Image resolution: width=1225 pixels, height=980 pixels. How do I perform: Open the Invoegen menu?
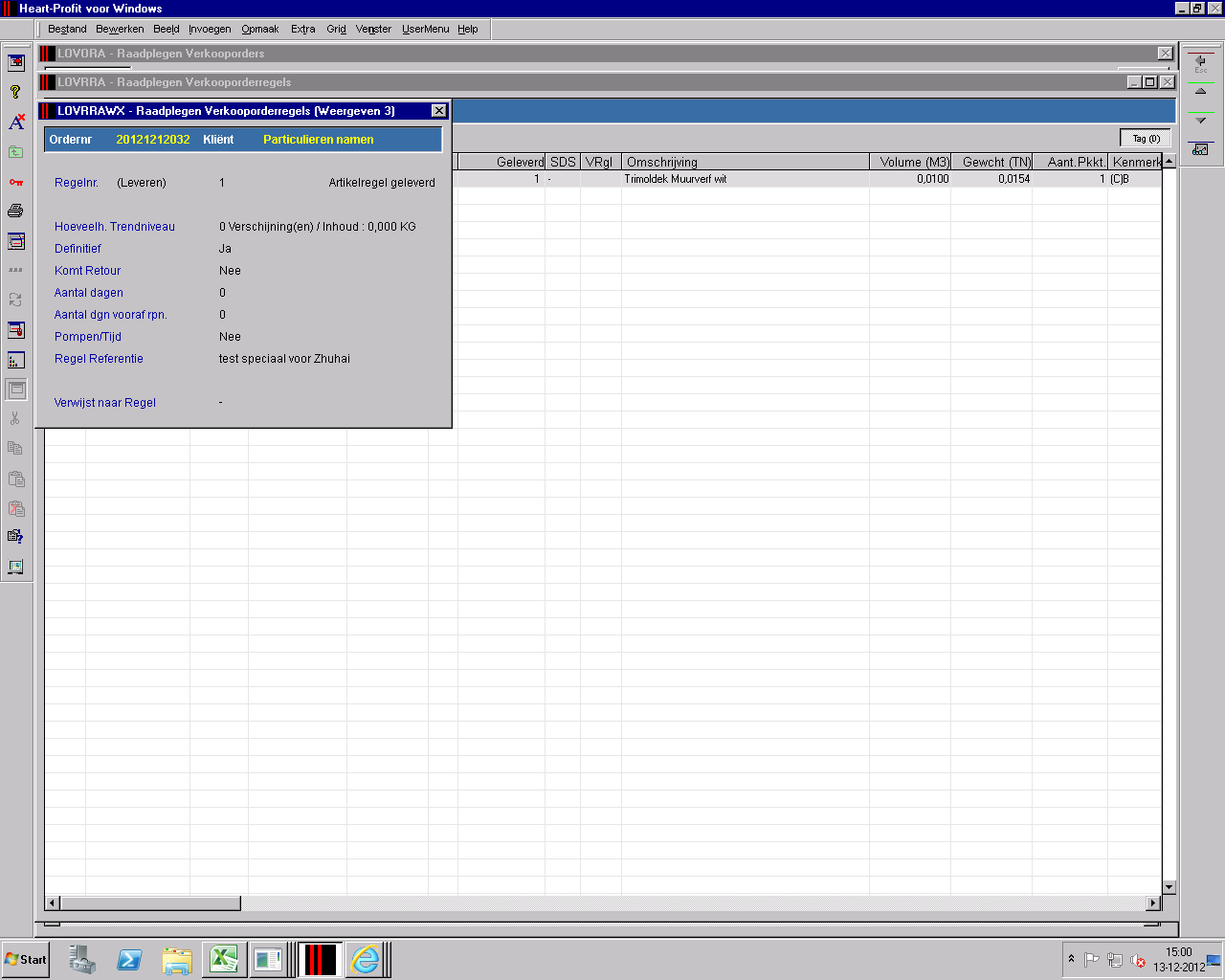pyautogui.click(x=210, y=29)
